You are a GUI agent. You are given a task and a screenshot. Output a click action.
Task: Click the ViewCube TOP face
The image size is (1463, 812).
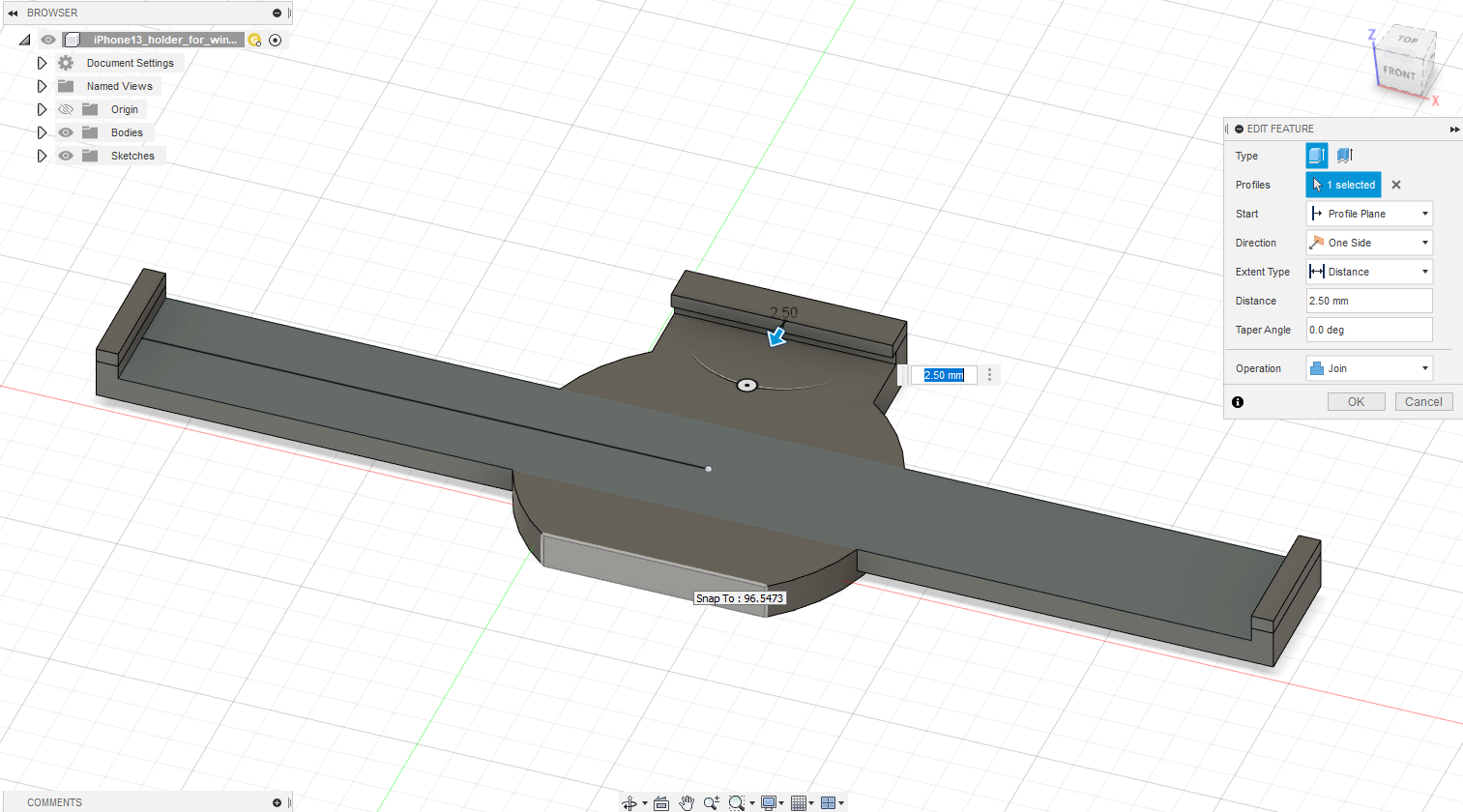click(x=1407, y=40)
